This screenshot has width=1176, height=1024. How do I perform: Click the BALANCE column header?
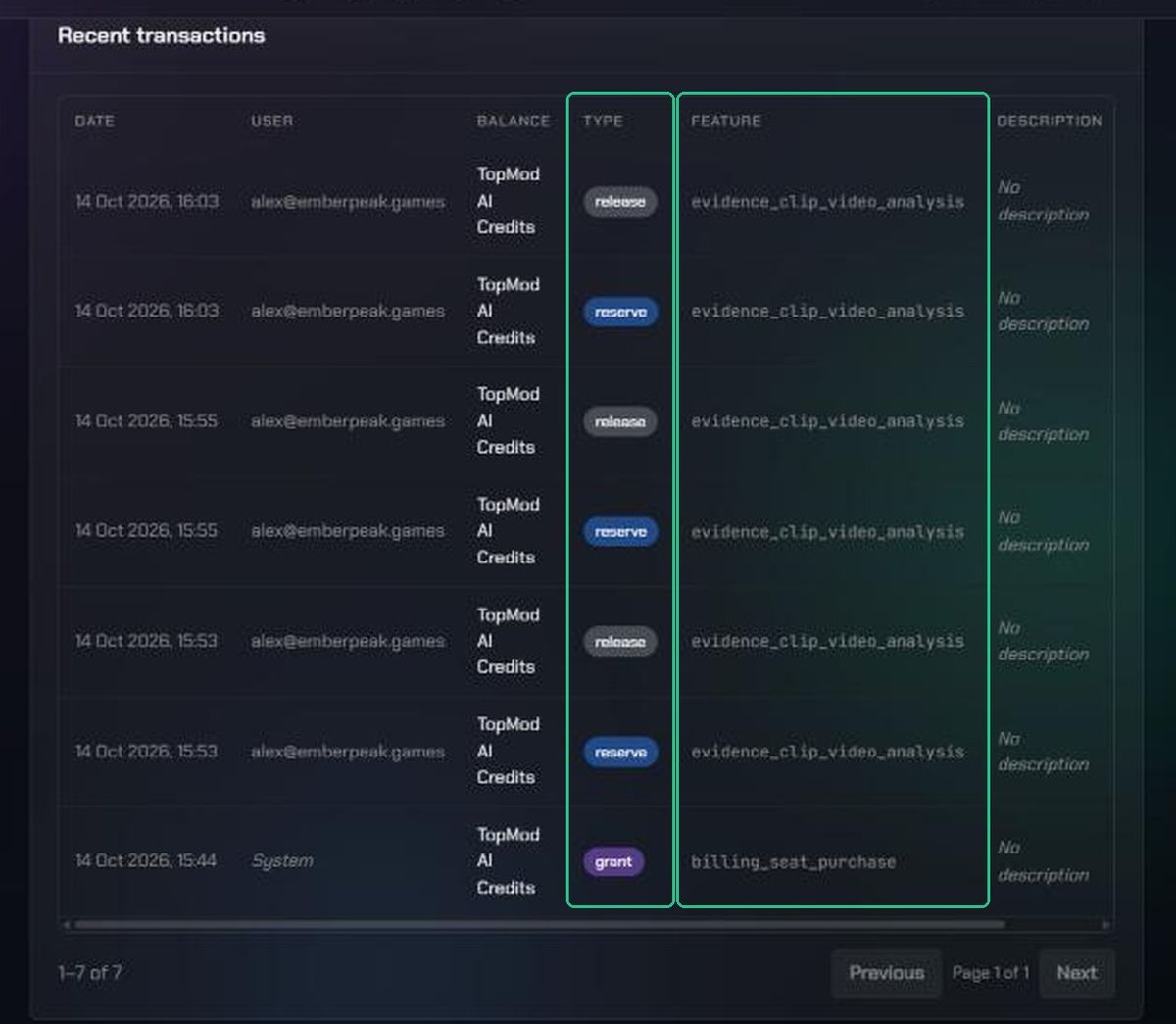[x=514, y=121]
